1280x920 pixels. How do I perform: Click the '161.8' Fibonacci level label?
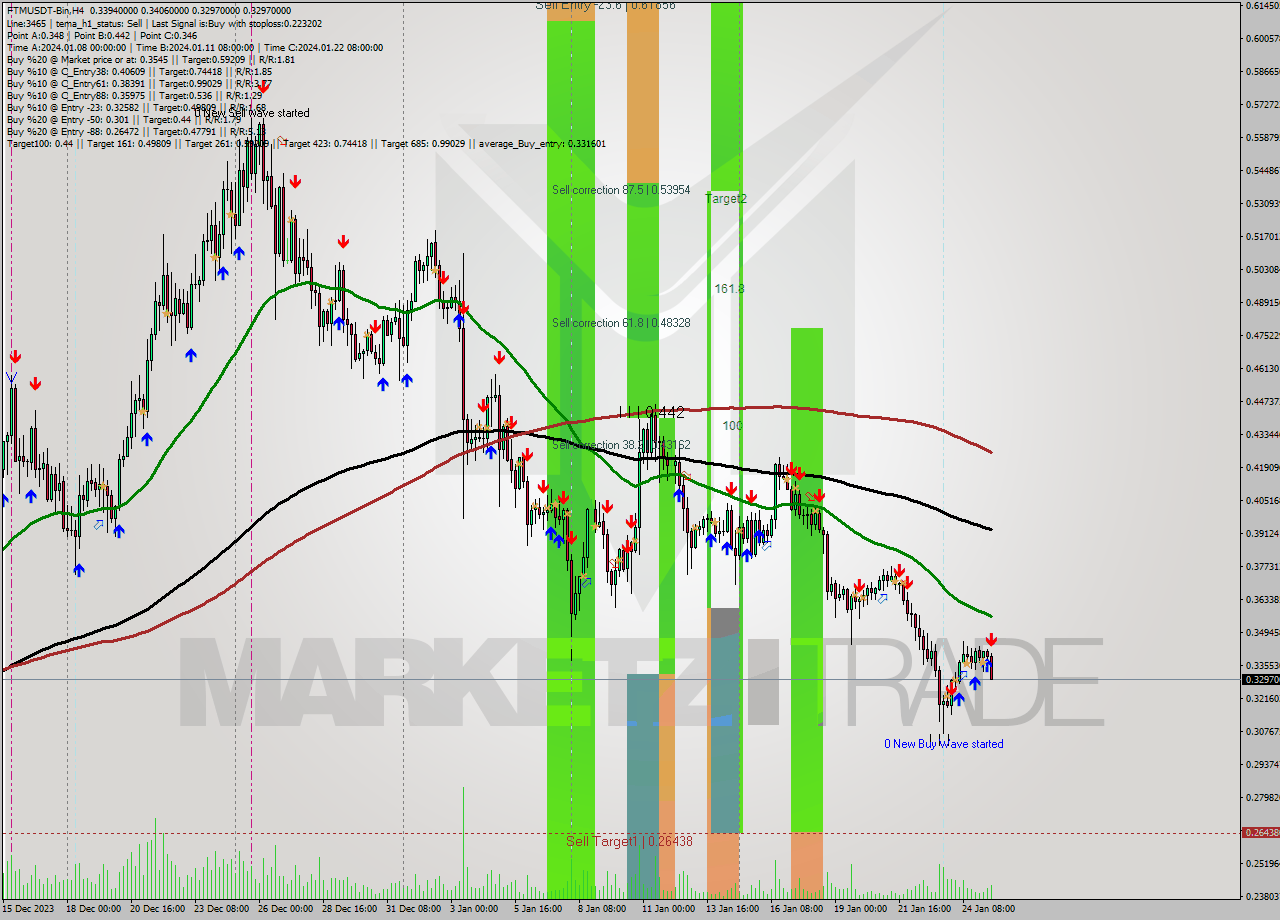click(729, 289)
